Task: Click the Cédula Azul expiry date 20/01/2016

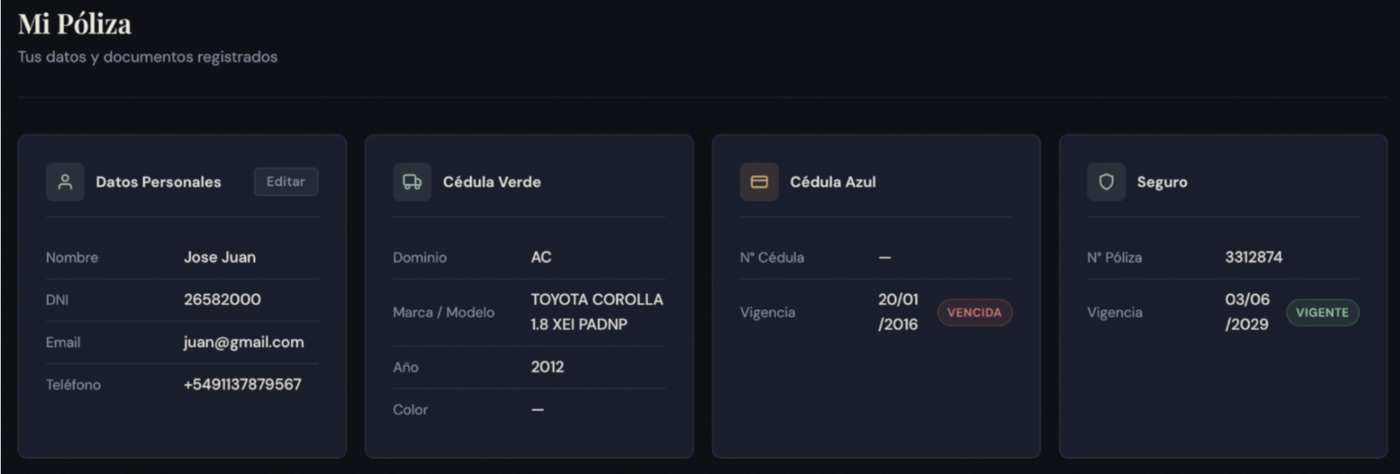Action: click(898, 312)
